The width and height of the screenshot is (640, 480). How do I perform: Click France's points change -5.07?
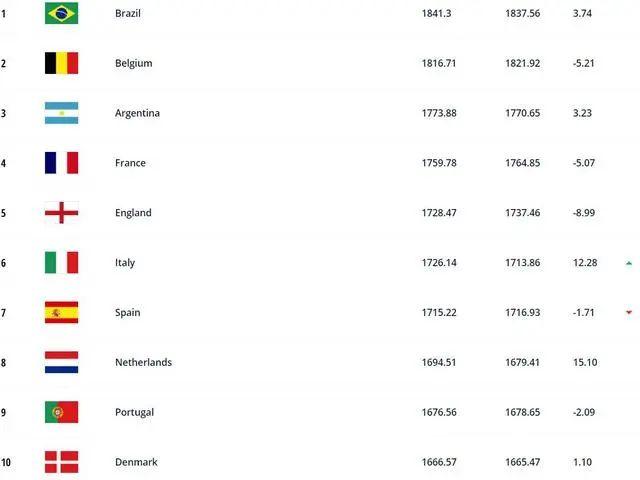pos(584,162)
